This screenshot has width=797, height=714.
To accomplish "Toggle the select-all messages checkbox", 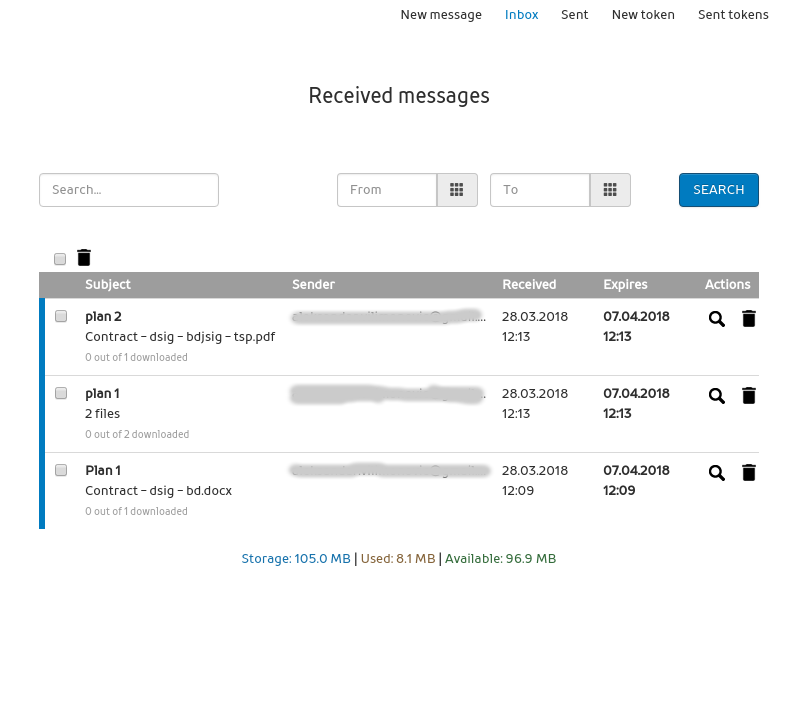I will coord(60,259).
